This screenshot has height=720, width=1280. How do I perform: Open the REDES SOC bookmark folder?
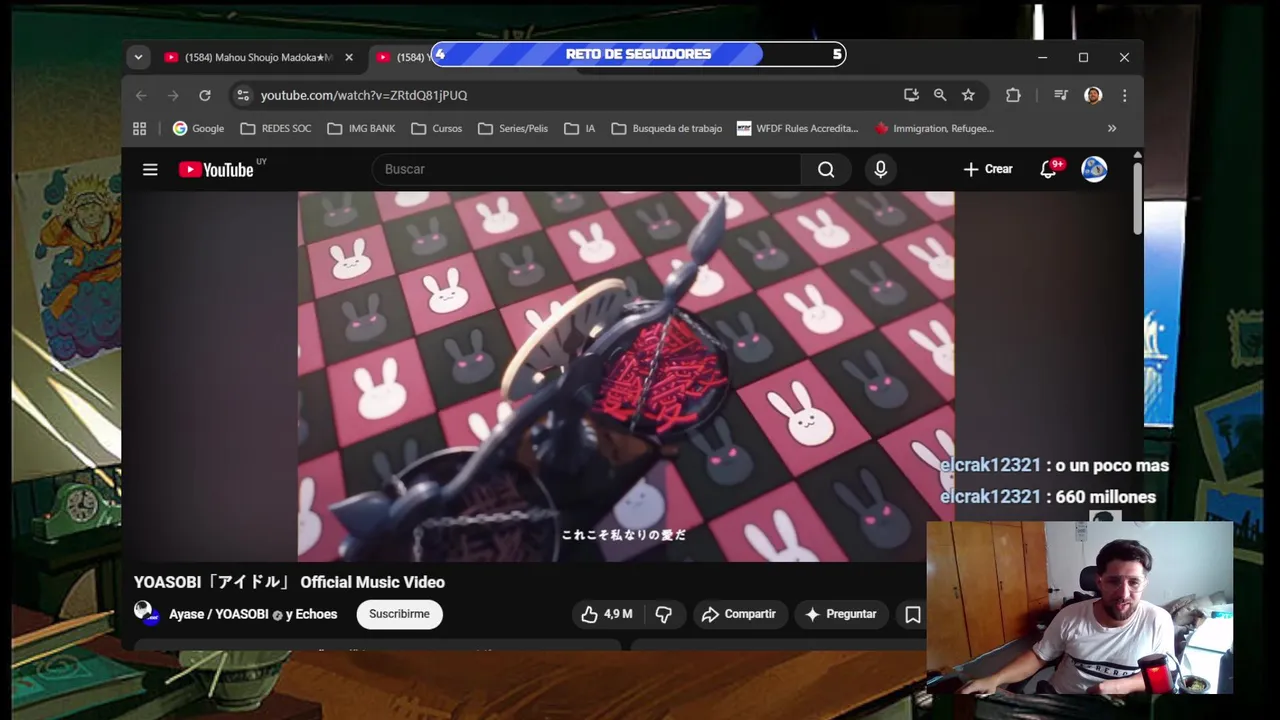pos(276,128)
